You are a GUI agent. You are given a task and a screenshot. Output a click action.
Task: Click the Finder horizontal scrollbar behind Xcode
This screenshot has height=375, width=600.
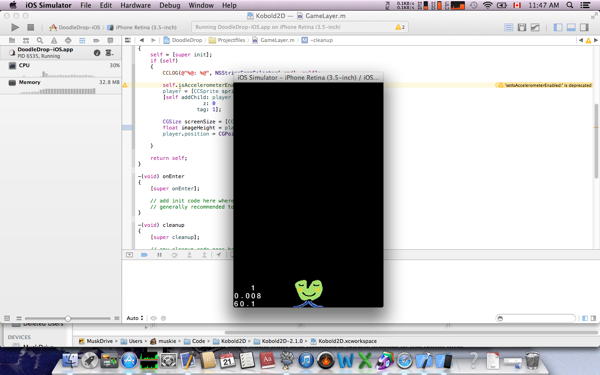pyautogui.click(x=411, y=332)
